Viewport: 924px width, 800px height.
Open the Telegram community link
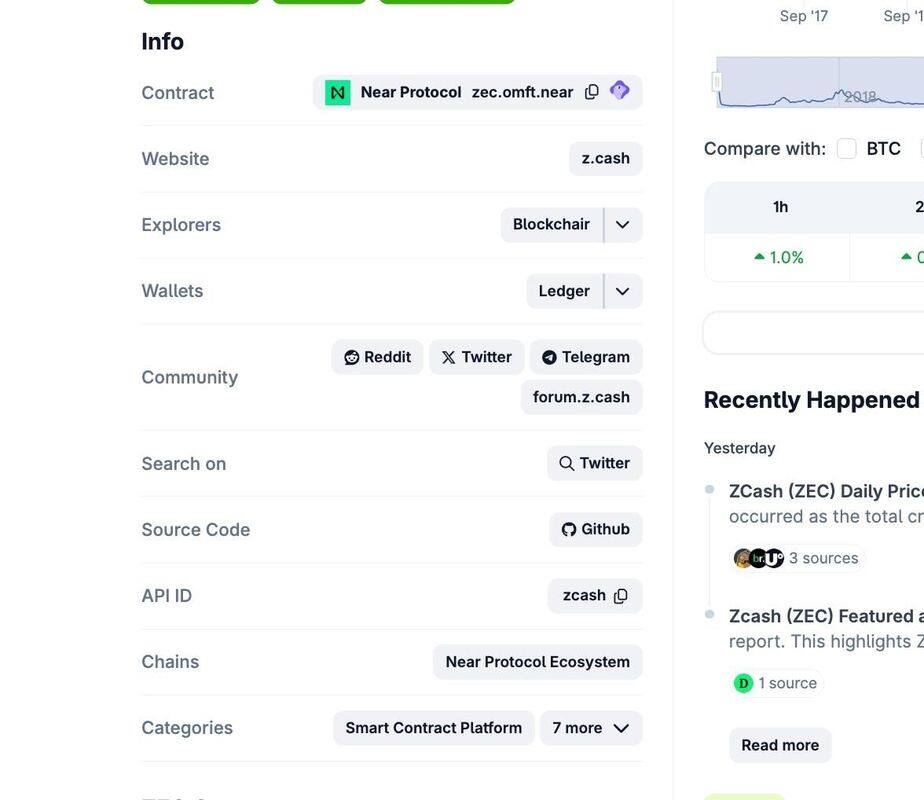585,357
